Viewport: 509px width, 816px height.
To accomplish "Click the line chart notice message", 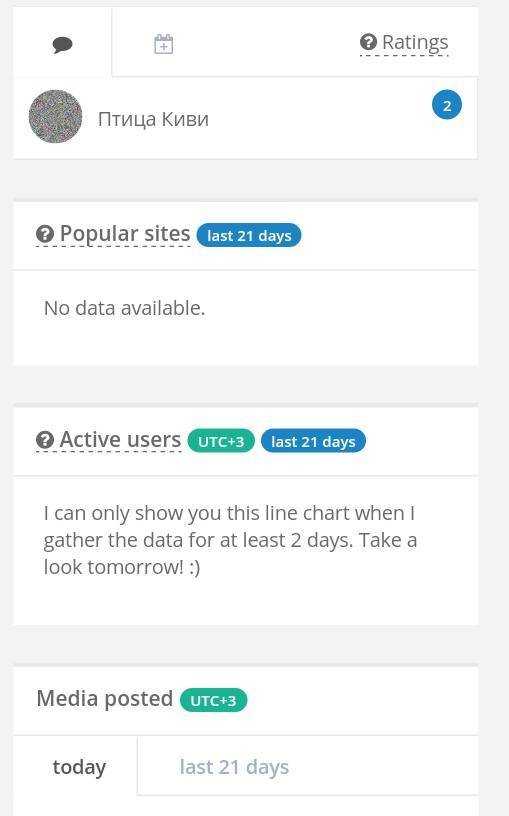I will pyautogui.click(x=230, y=540).
